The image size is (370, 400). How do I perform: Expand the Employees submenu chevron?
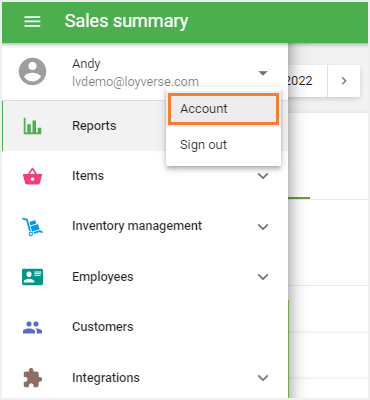(x=263, y=277)
